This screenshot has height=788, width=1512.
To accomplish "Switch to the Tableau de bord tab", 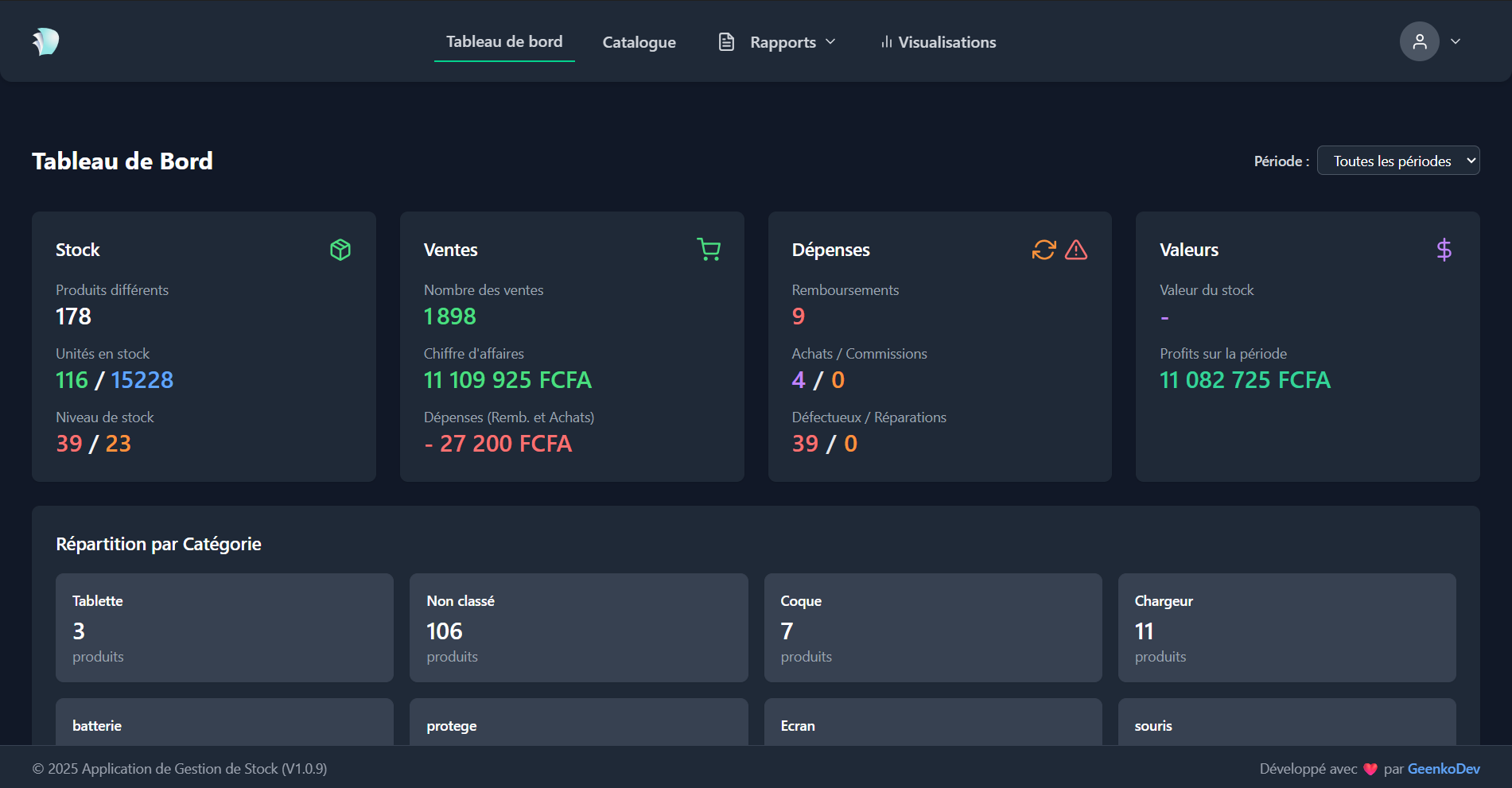I will pyautogui.click(x=504, y=41).
